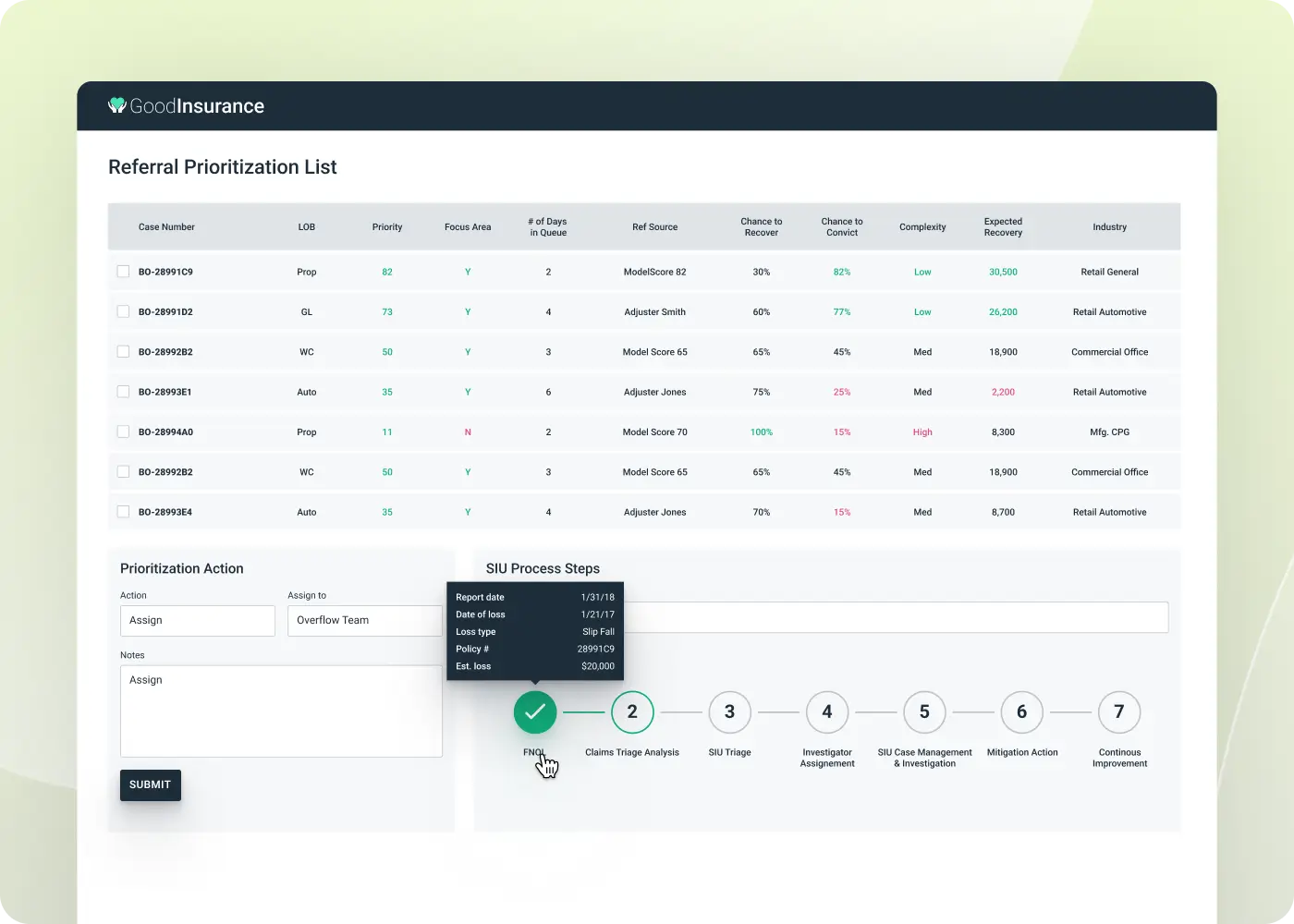1294x924 pixels.
Task: Select step 3 SIU Triage circle
Action: 729,711
